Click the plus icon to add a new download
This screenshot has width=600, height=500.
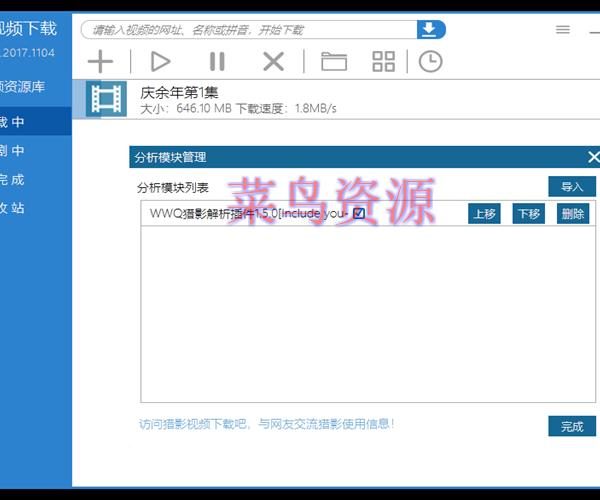[100, 62]
